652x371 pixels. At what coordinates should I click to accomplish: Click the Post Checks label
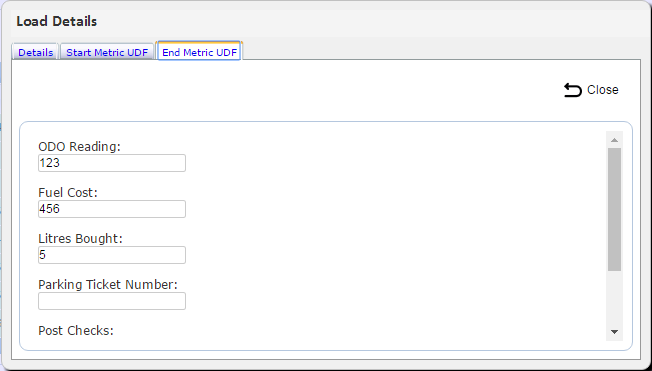coord(76,331)
